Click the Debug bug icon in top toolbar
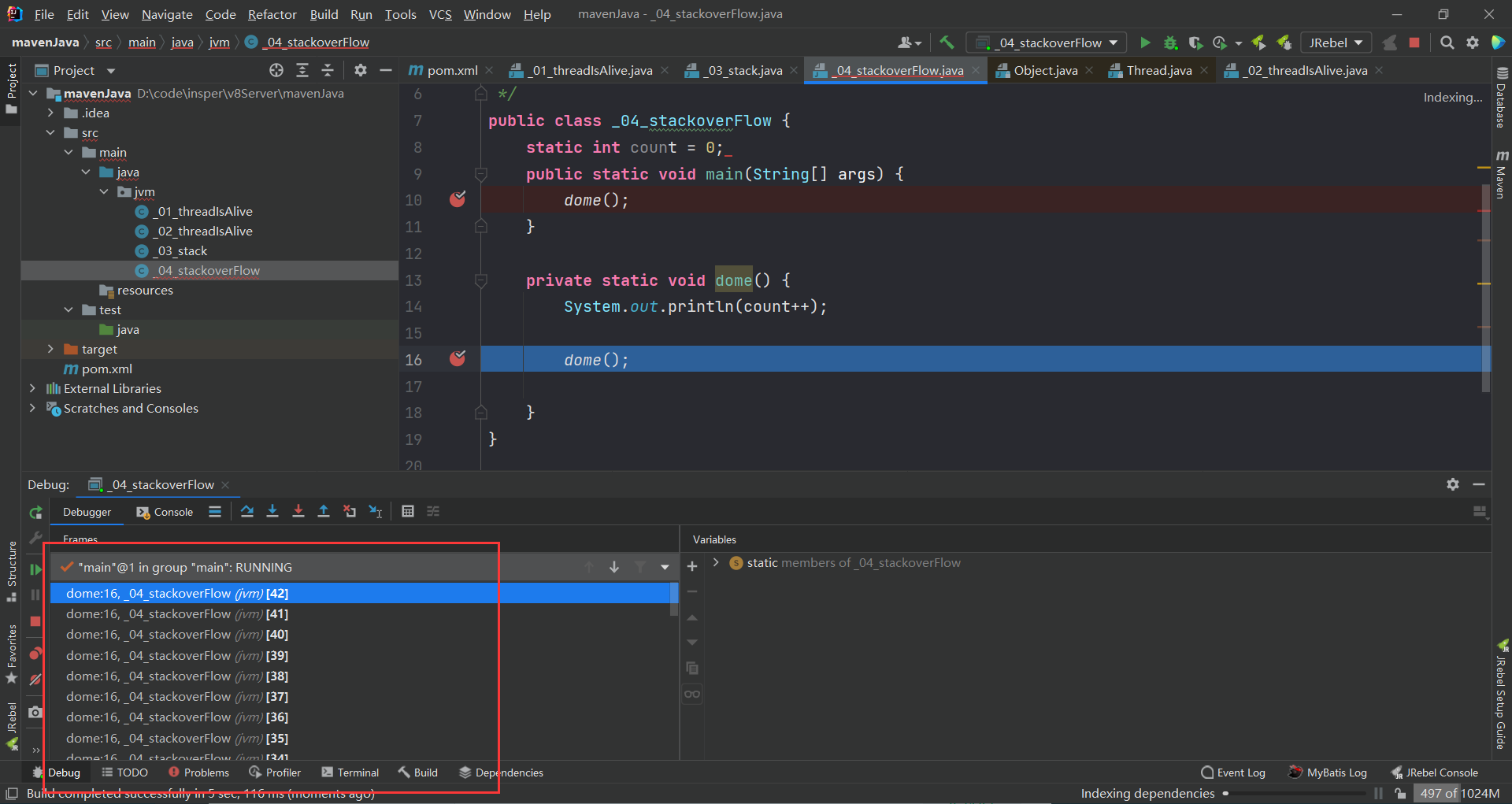The width and height of the screenshot is (1512, 804). [x=1170, y=43]
